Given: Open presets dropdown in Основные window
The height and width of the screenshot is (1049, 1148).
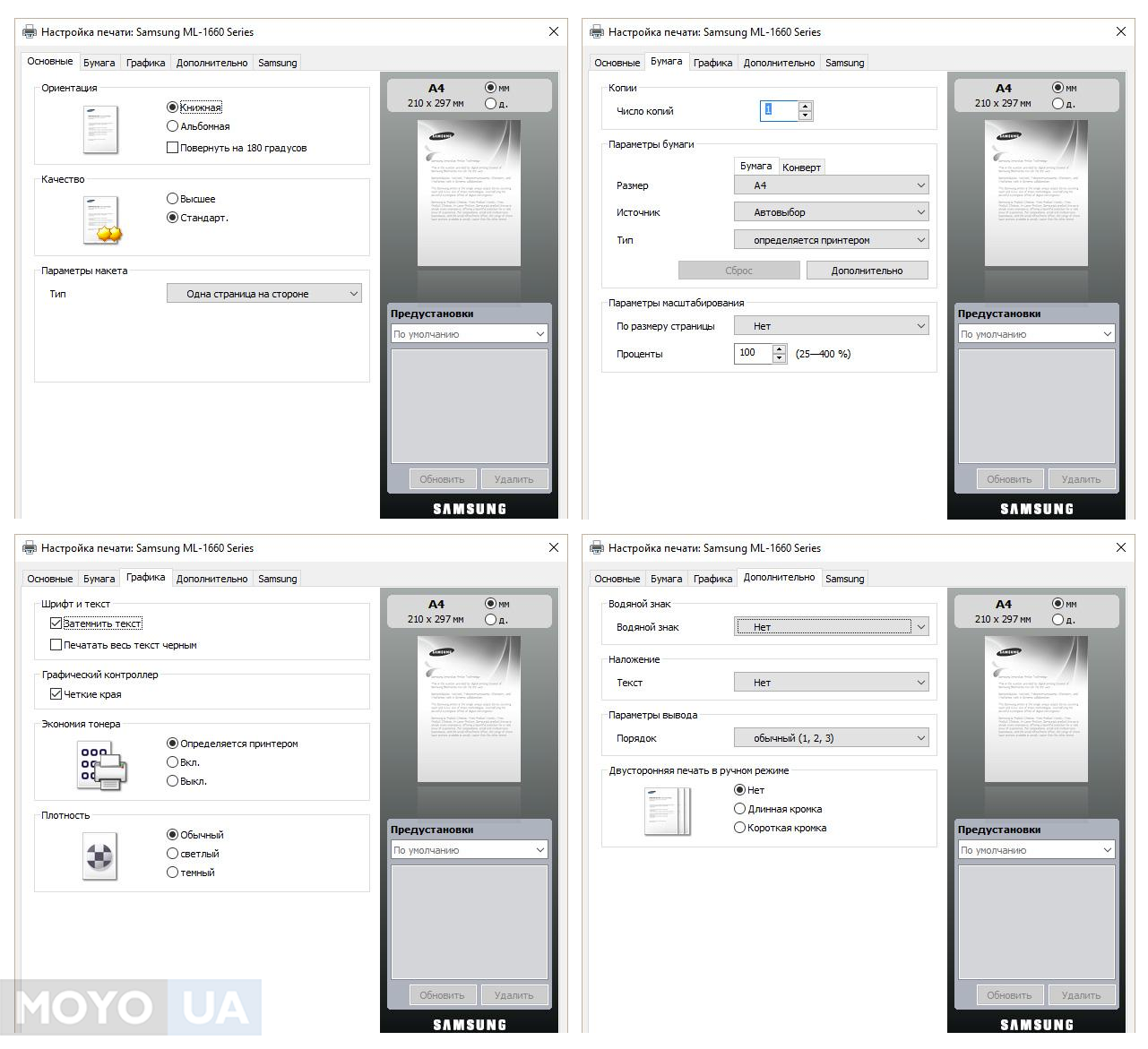Looking at the screenshot, I should (470, 334).
